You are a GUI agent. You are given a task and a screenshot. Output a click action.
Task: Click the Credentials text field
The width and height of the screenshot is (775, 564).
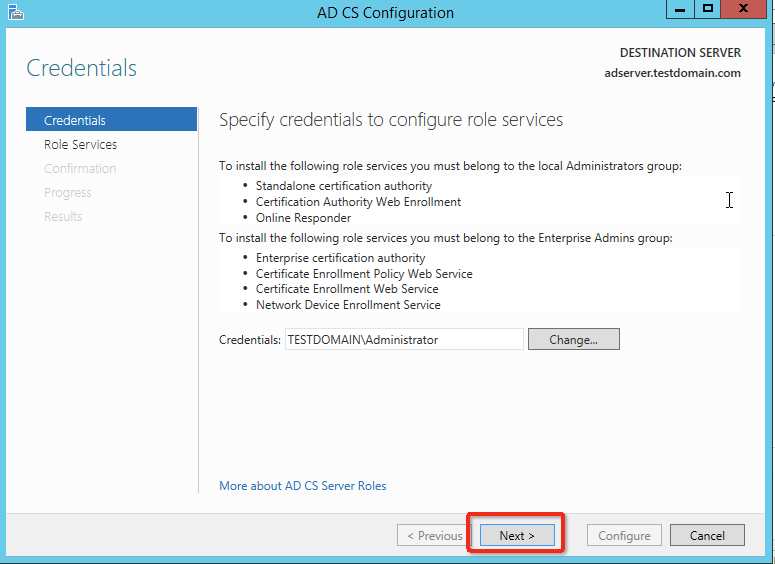(x=404, y=339)
